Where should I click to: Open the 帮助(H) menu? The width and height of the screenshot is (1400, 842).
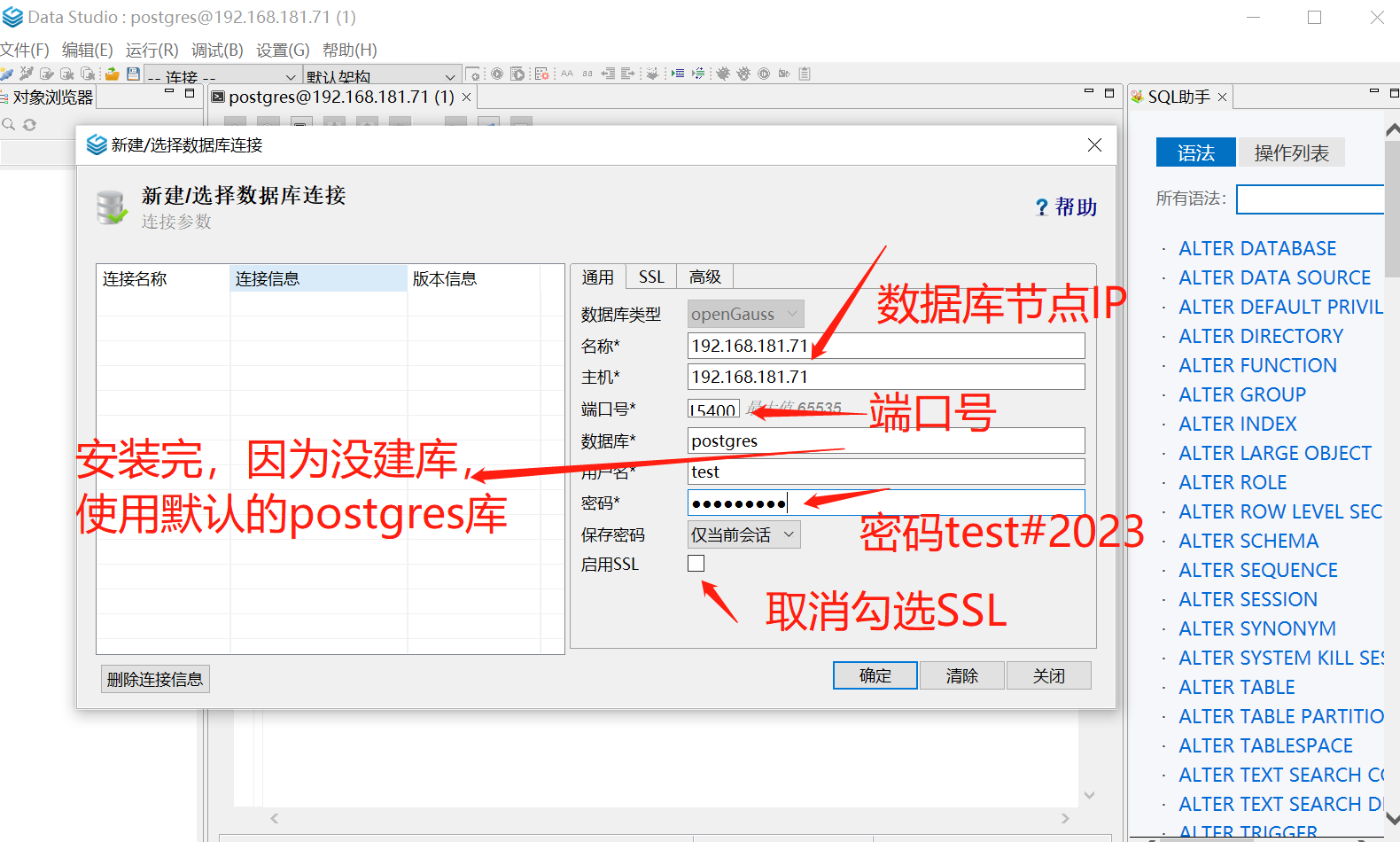click(349, 51)
